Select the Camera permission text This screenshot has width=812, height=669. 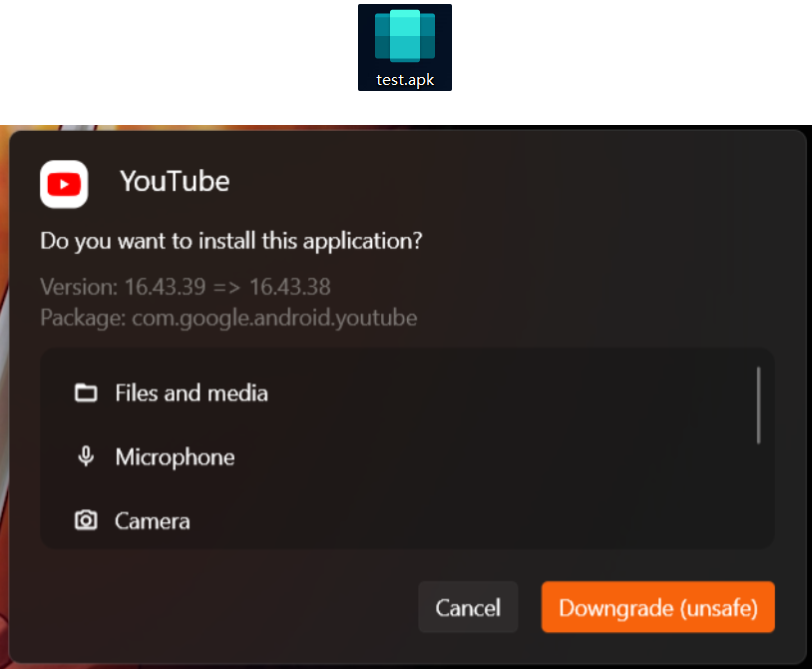point(152,521)
